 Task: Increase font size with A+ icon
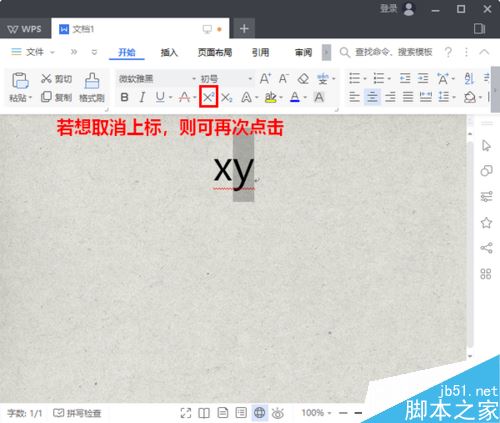(265, 79)
